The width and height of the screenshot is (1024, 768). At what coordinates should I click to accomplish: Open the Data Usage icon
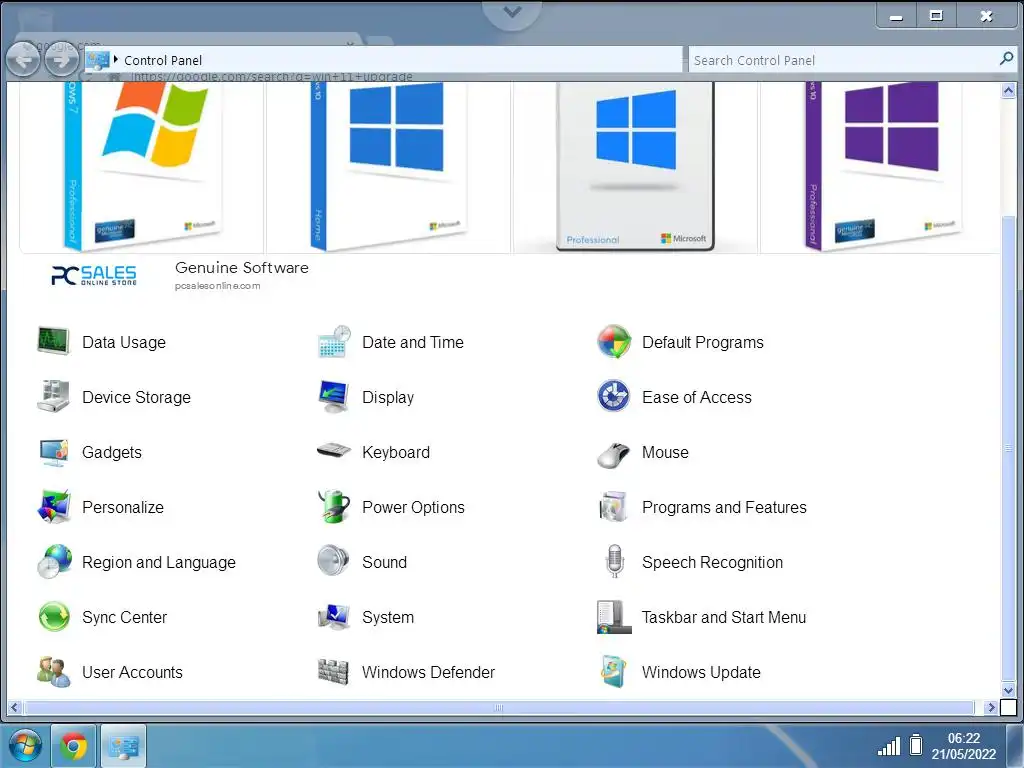[x=54, y=342]
